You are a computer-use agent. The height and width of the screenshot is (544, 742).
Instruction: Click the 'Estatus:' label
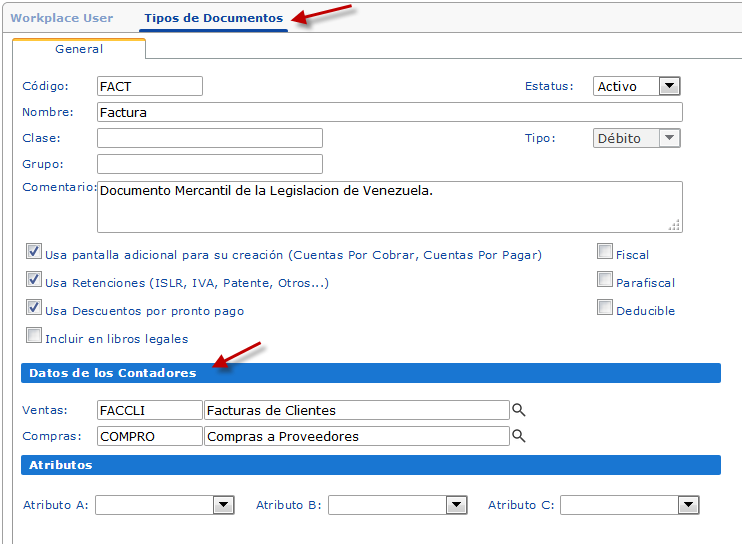tap(549, 86)
